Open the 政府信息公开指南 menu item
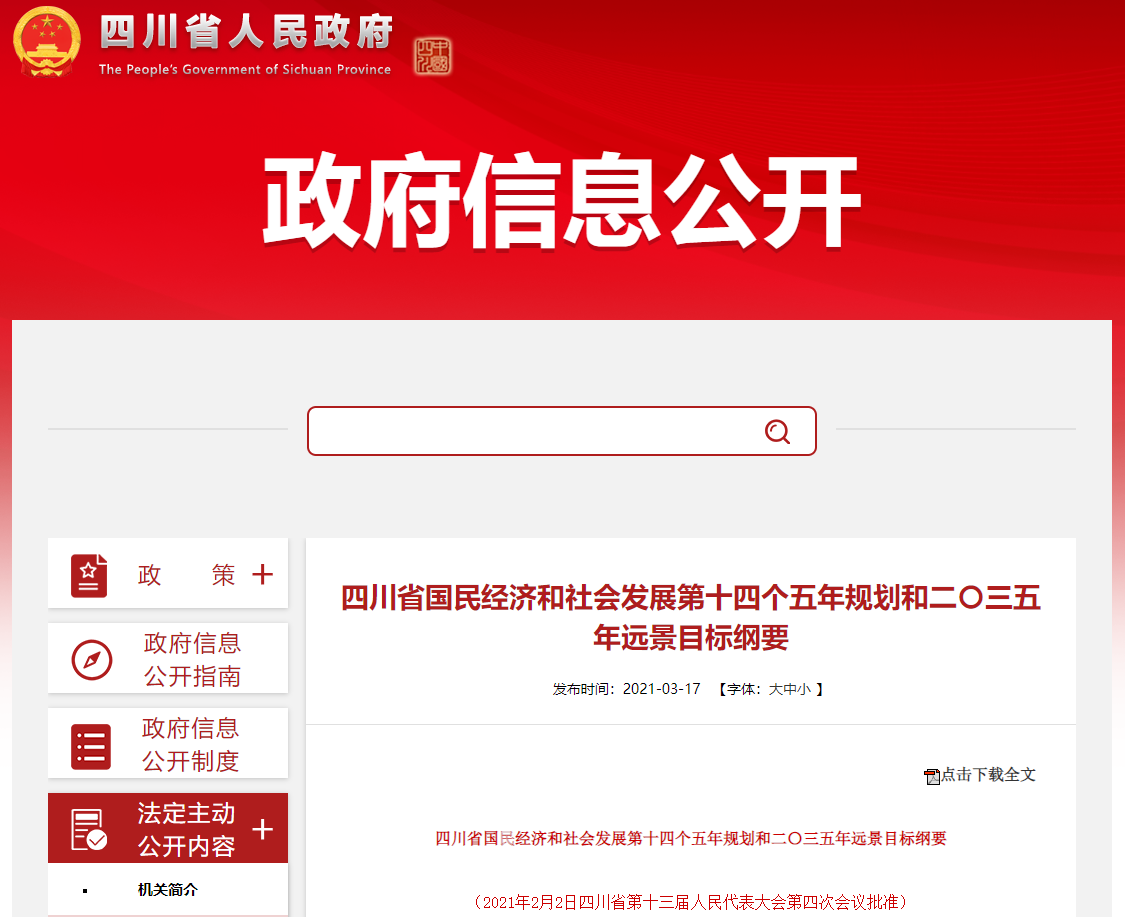1125x917 pixels. pyautogui.click(x=192, y=660)
